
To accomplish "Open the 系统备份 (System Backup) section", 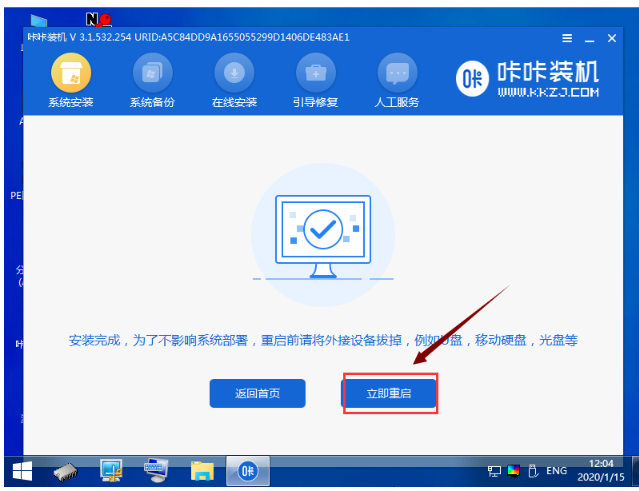I will pos(152,82).
